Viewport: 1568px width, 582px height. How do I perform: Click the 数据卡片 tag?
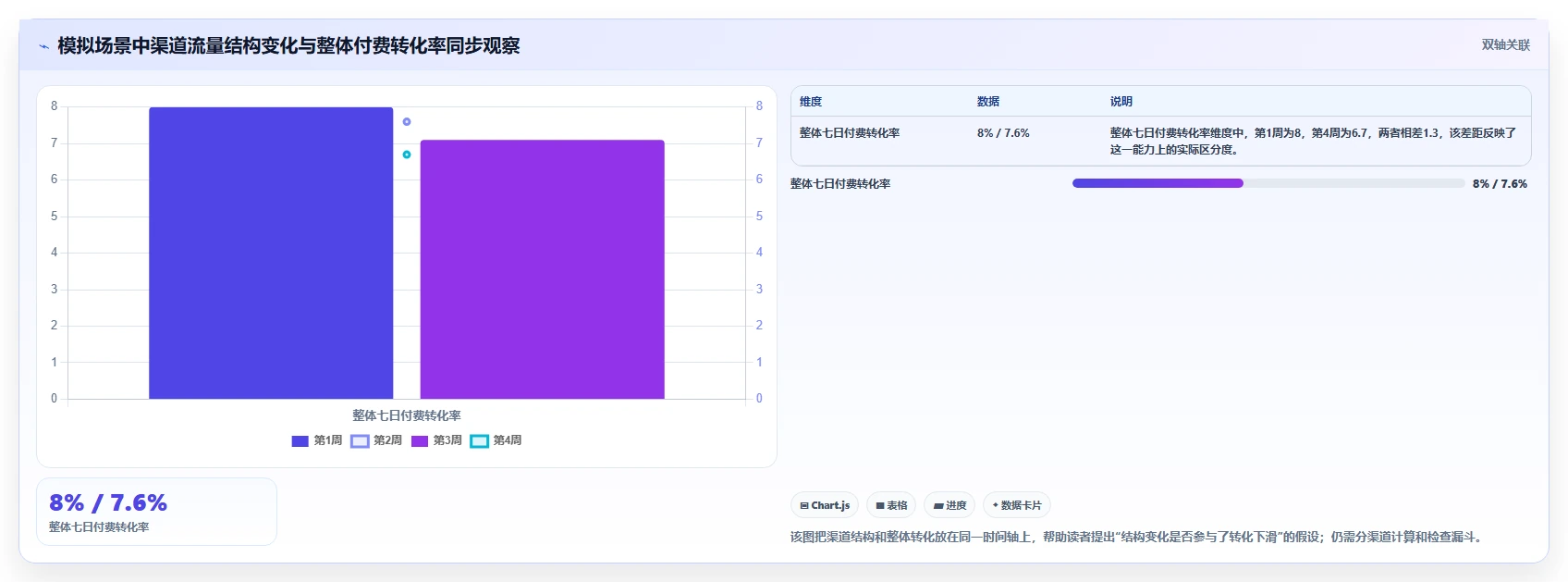point(1017,505)
